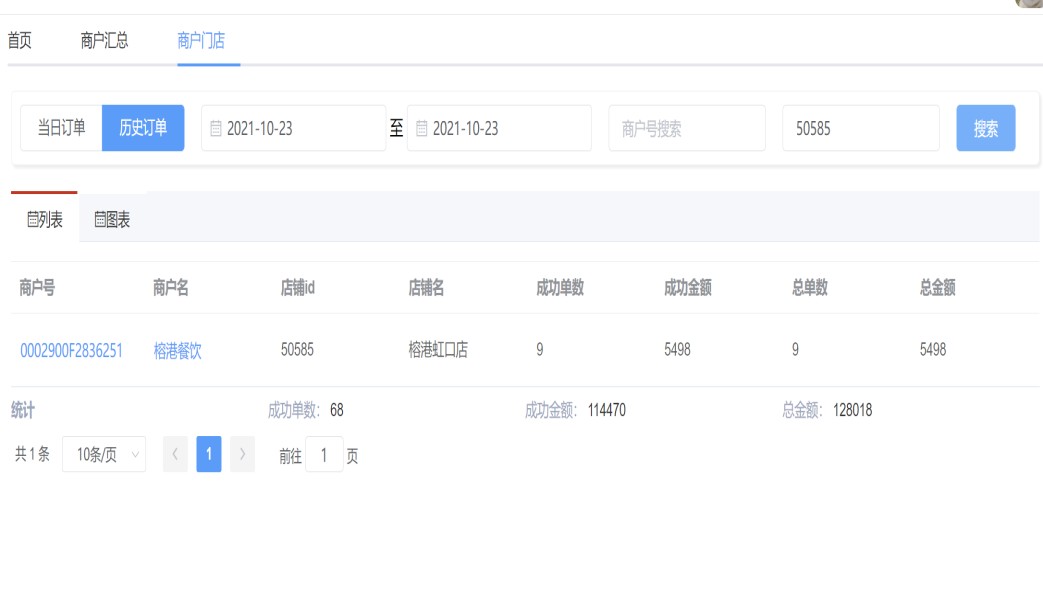Open the 榕港餐饮 merchant name link

coord(177,351)
